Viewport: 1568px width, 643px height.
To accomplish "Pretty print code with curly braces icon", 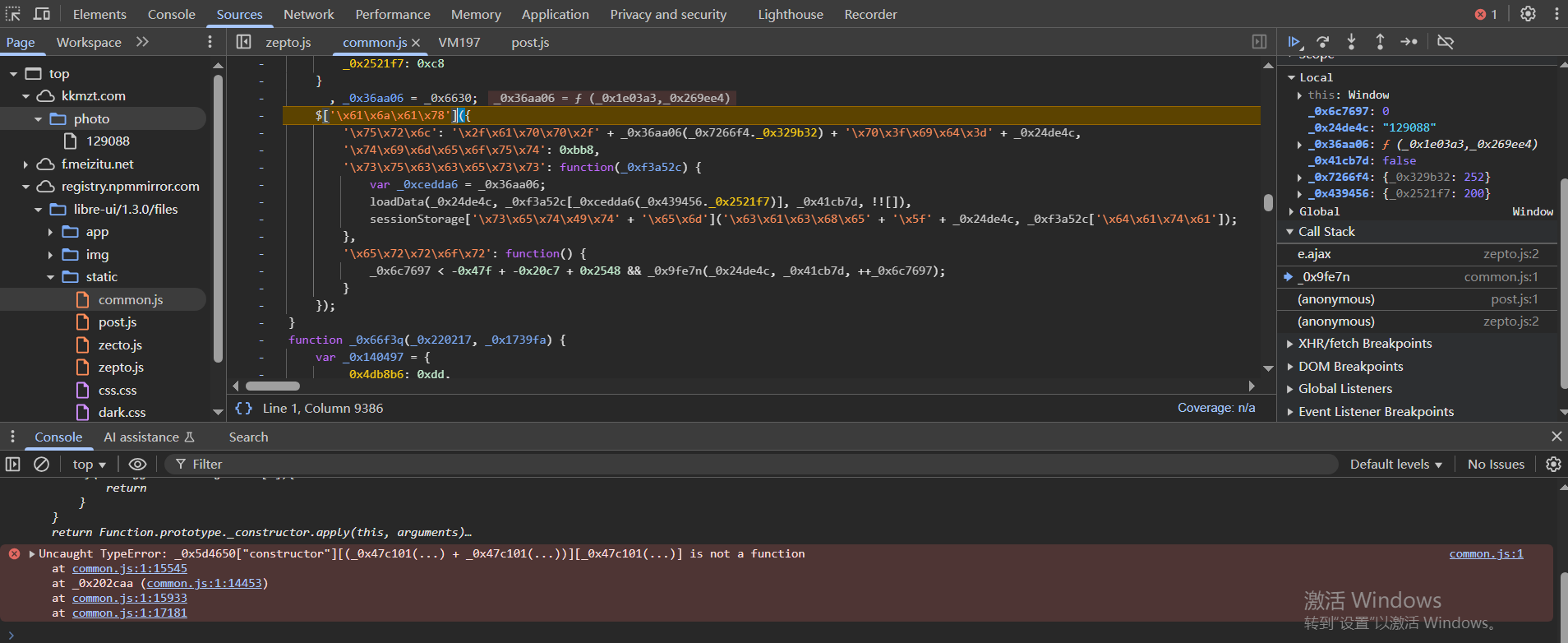I will [x=243, y=409].
